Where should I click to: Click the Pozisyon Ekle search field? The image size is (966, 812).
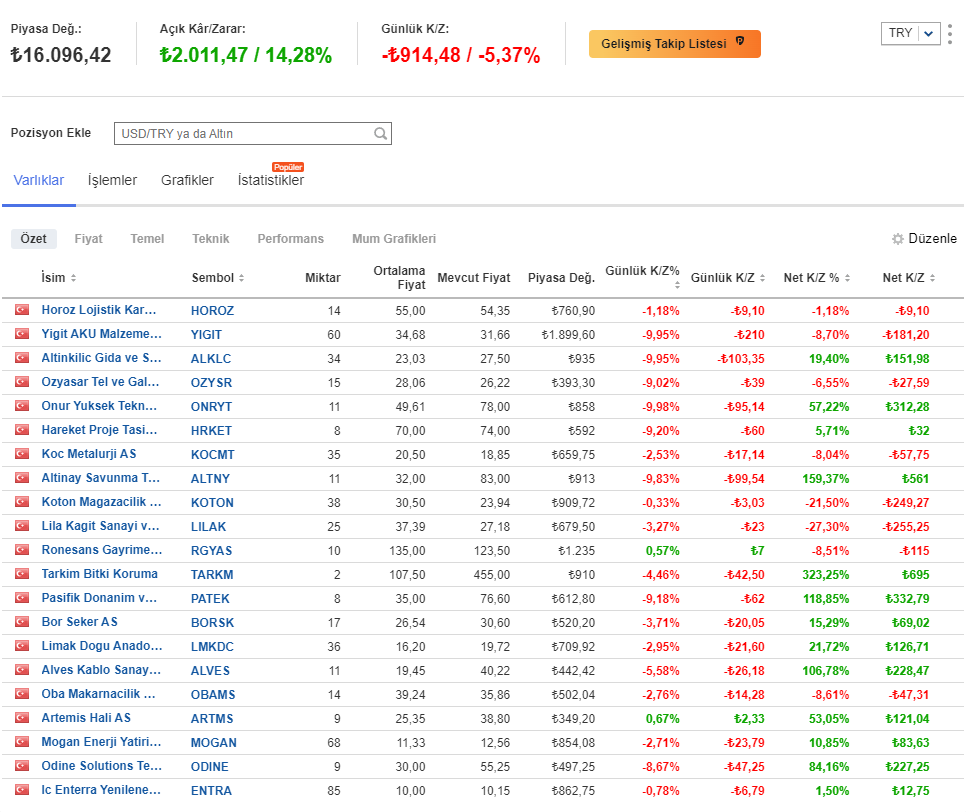[x=253, y=134]
